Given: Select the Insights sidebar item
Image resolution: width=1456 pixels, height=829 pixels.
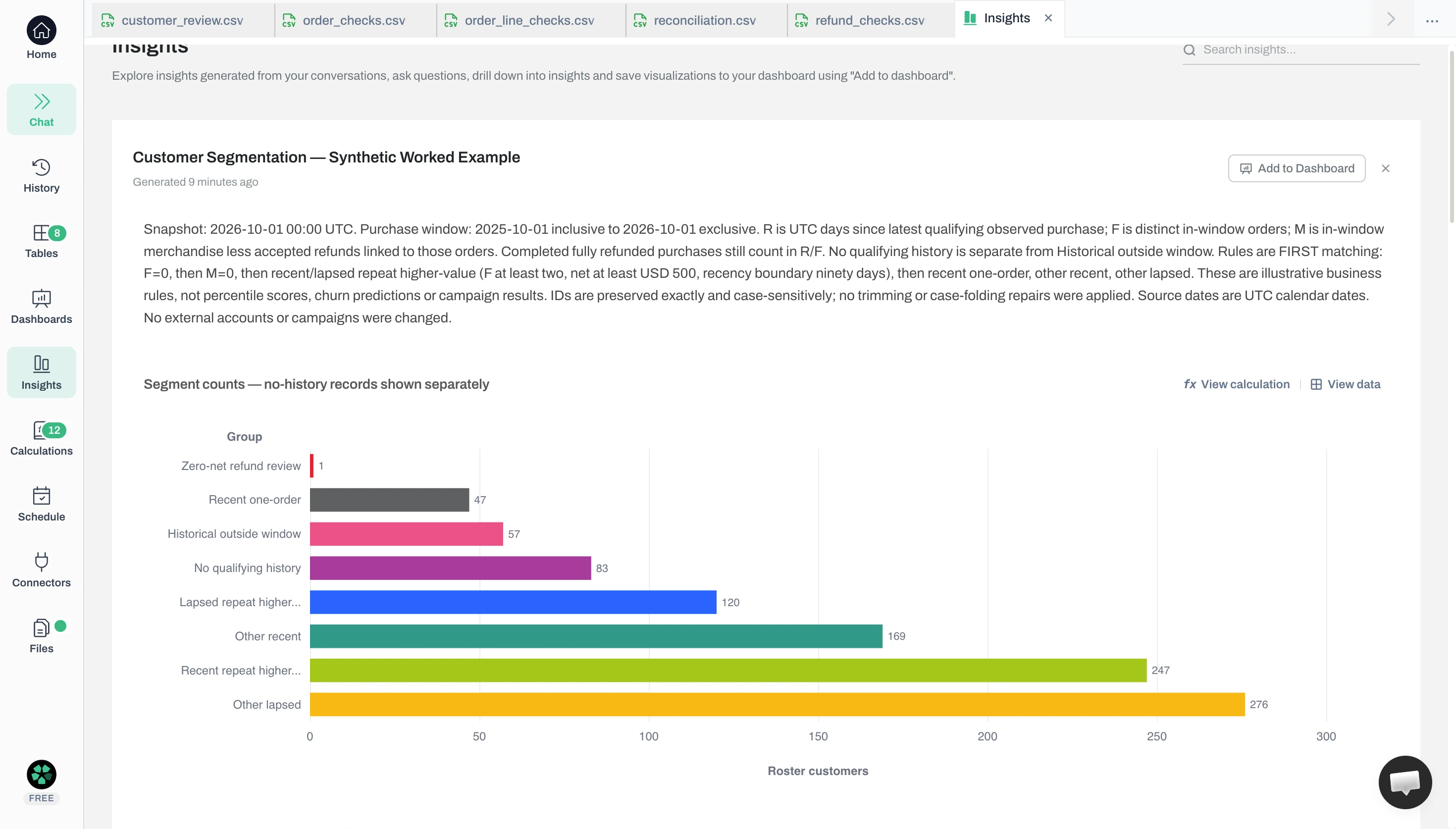Looking at the screenshot, I should (41, 372).
